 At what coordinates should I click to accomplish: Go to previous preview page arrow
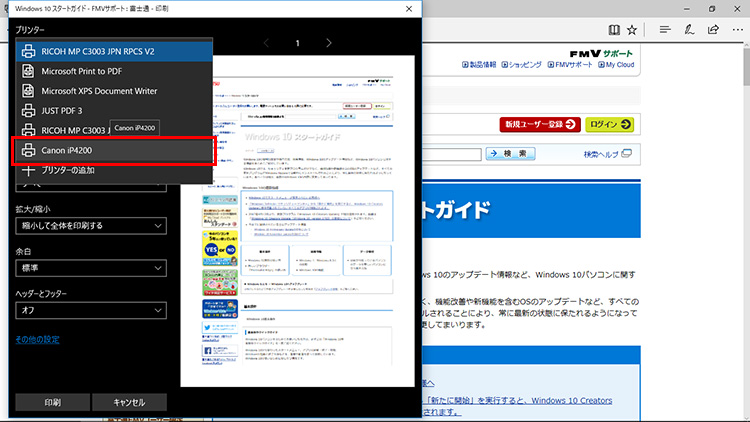pos(266,44)
